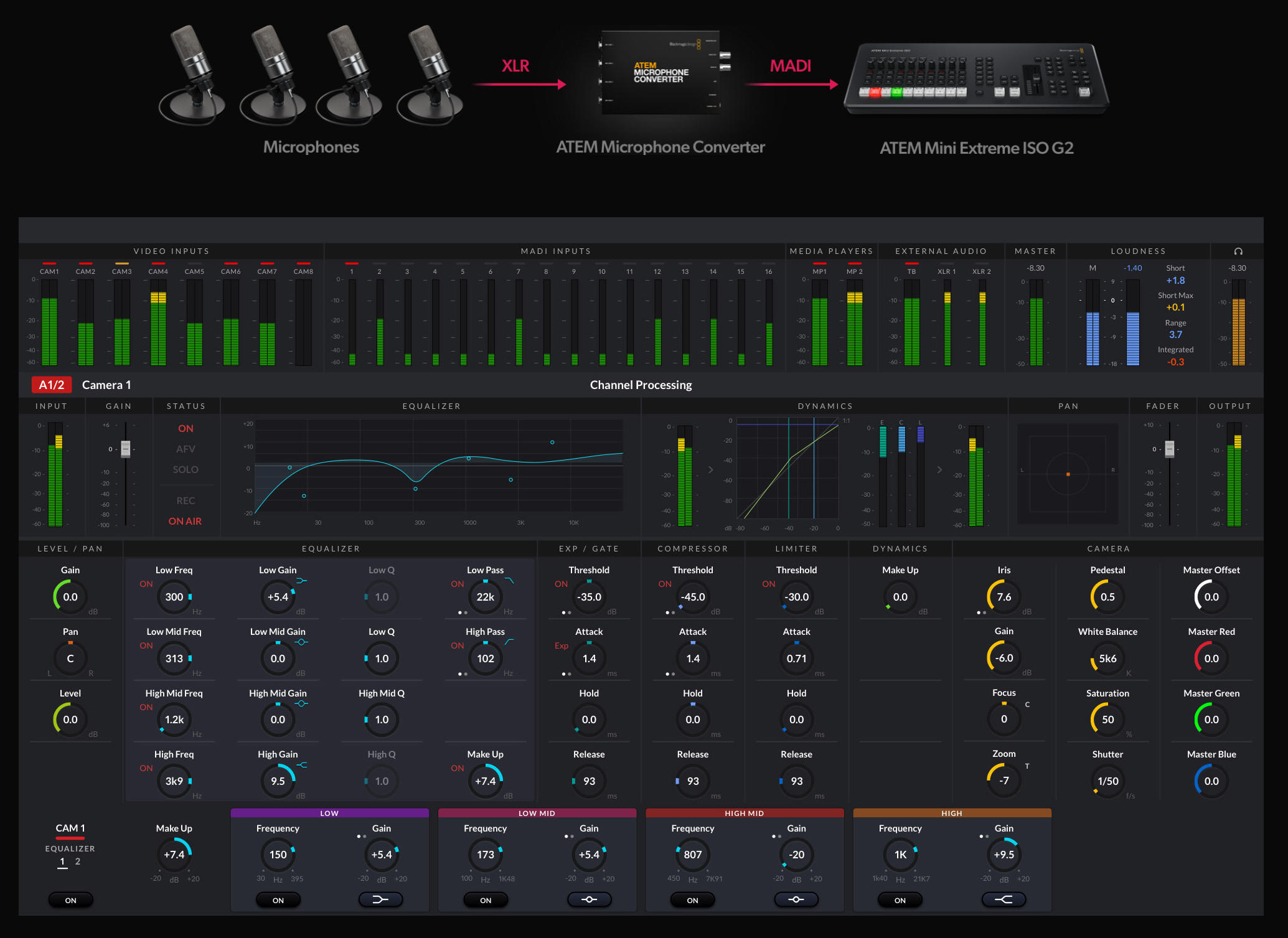Click the Low band shelf filter icon button
This screenshot has width=1288, height=938.
pos(380,899)
